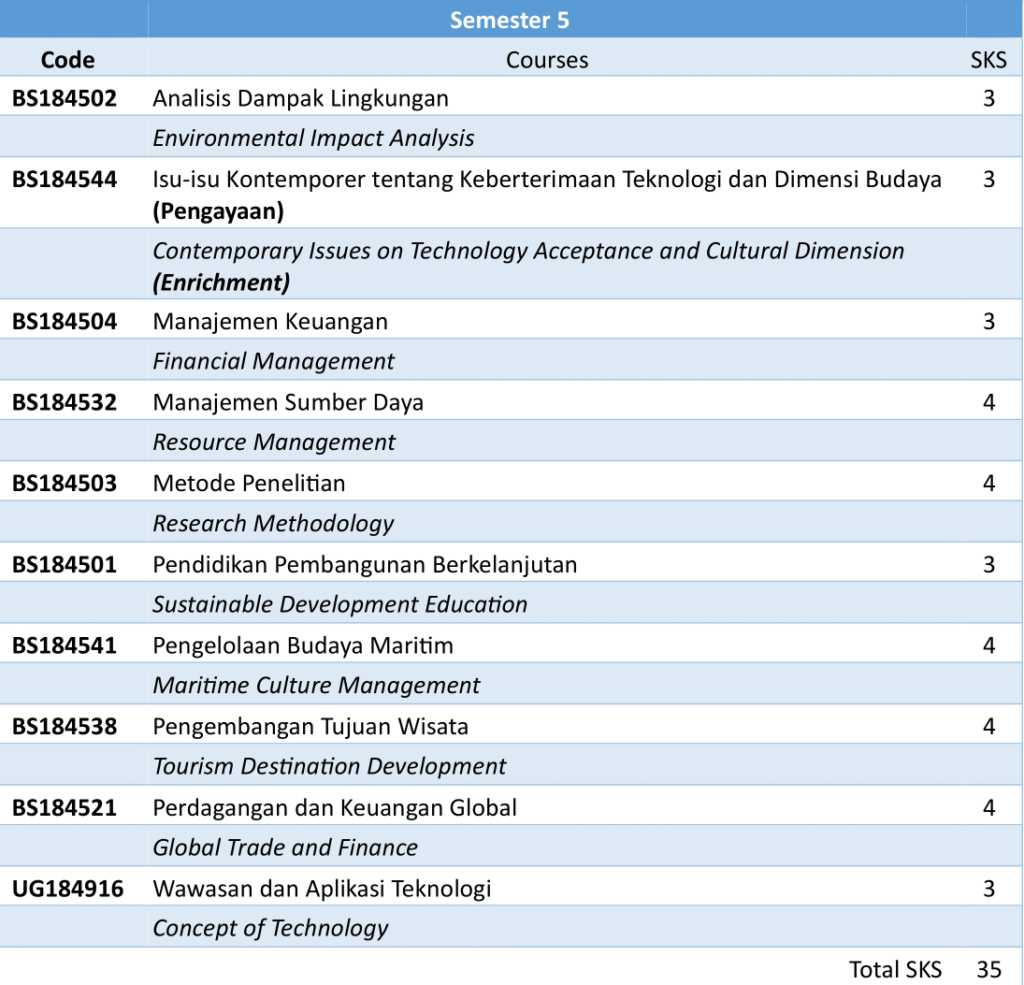
Task: Click Manajemen Keuangan course name
Action: (x=270, y=321)
